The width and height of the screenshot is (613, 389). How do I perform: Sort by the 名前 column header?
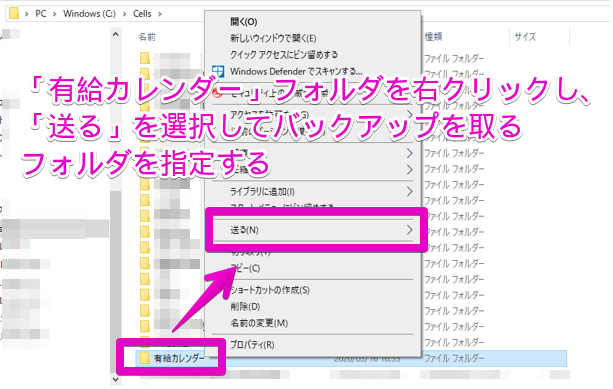(147, 37)
